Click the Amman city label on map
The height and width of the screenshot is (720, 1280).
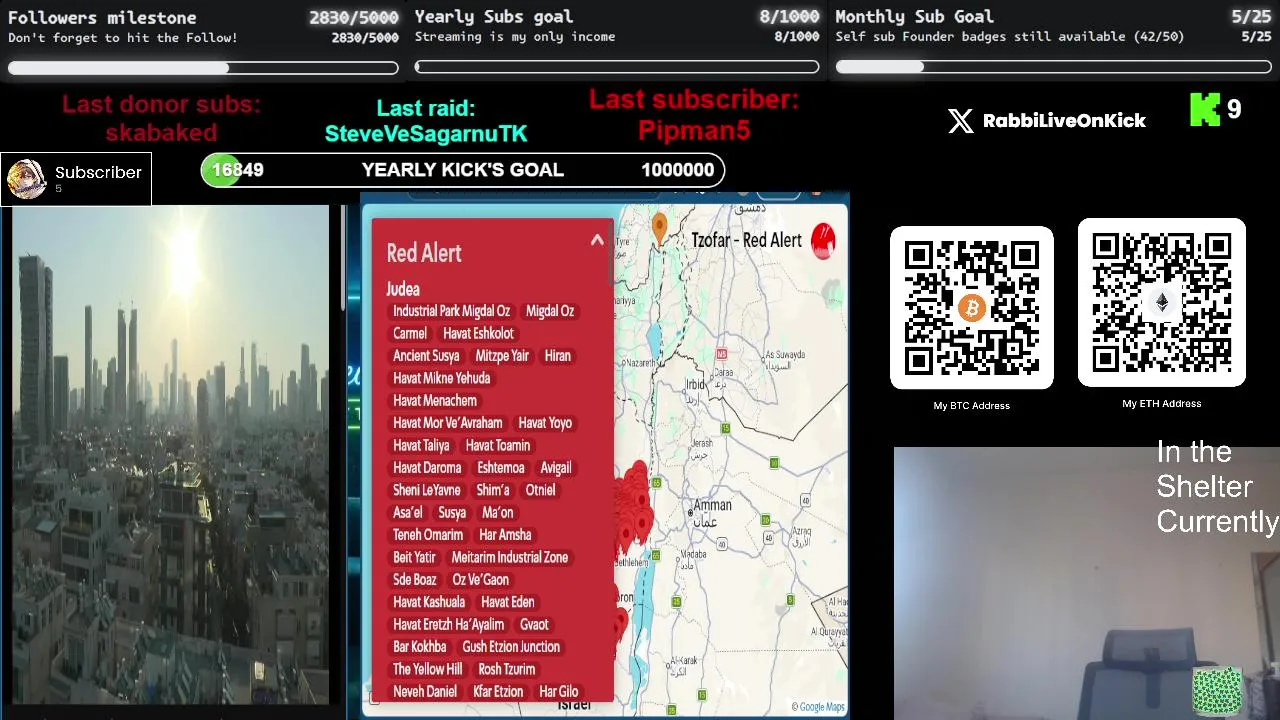point(713,505)
